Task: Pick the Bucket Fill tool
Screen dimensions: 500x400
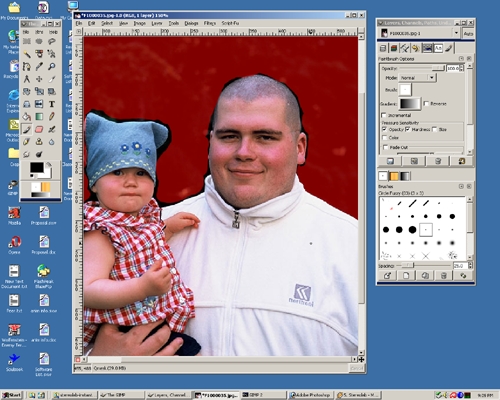Action: click(x=27, y=117)
